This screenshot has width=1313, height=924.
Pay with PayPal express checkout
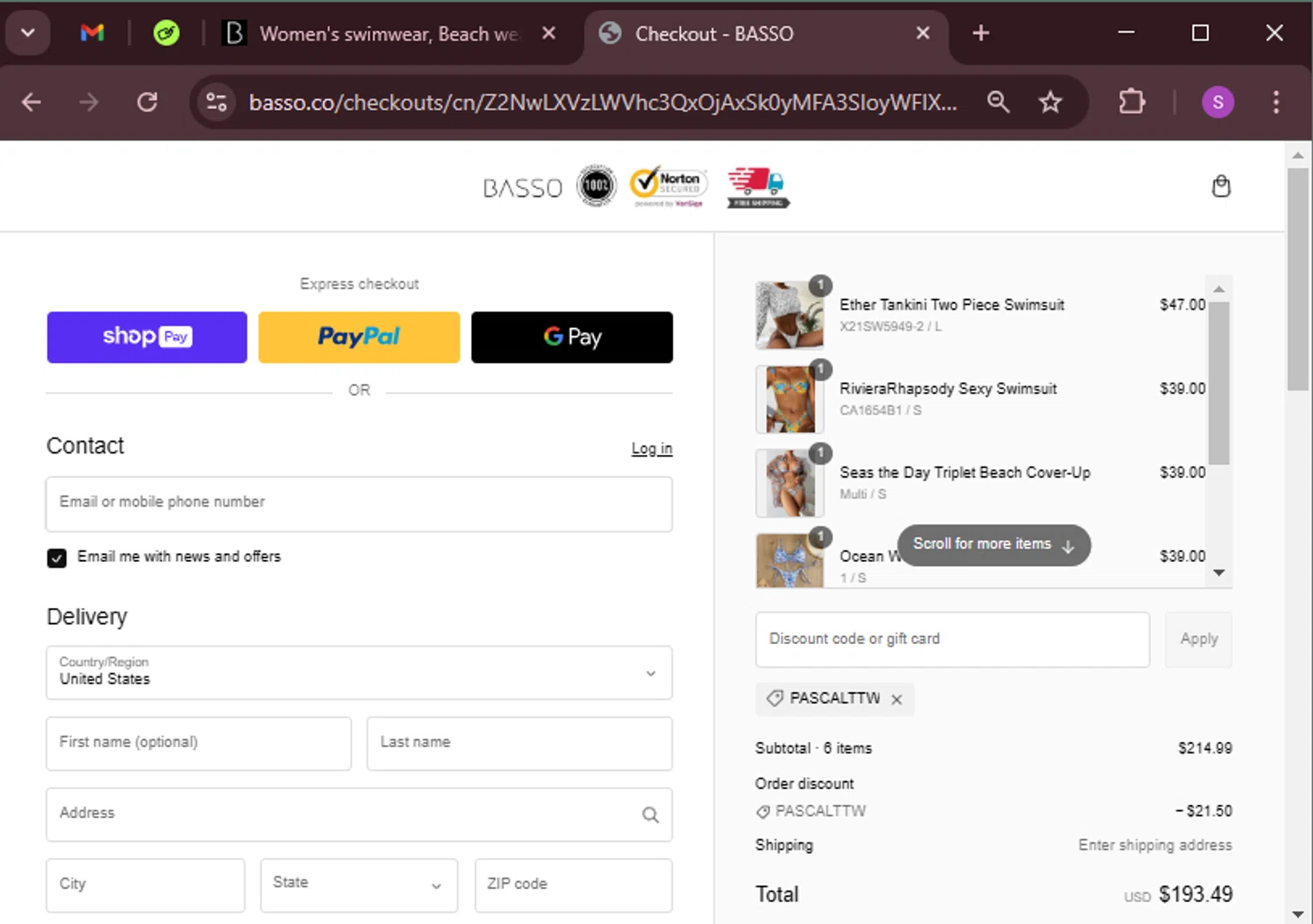pos(359,337)
